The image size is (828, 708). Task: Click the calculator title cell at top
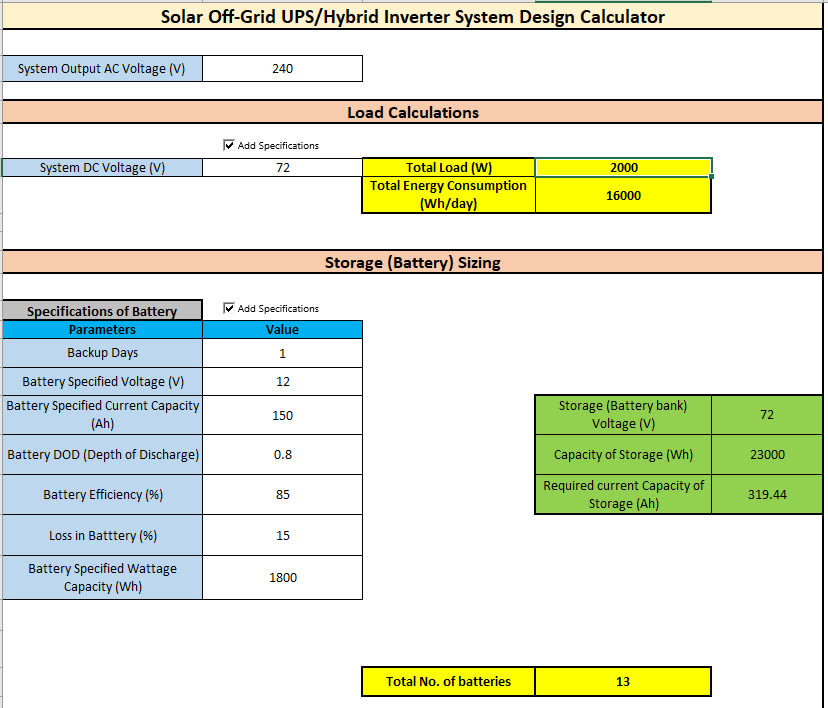click(412, 16)
